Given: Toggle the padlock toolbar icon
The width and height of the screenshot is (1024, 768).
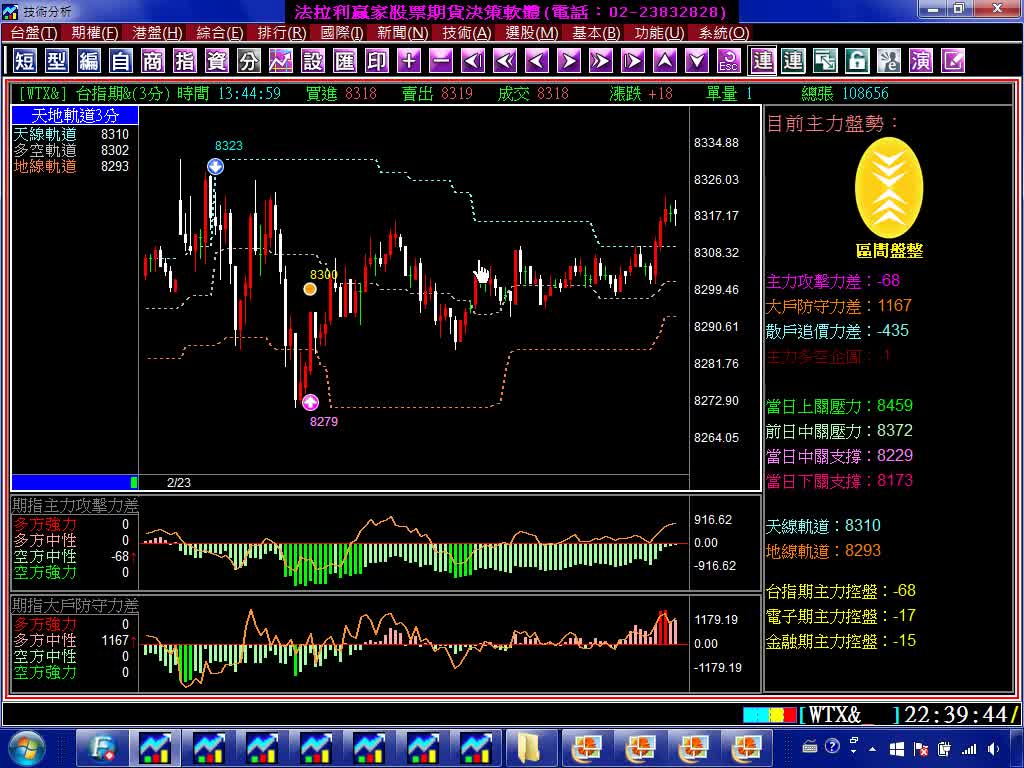Looking at the screenshot, I should pyautogui.click(x=857, y=61).
